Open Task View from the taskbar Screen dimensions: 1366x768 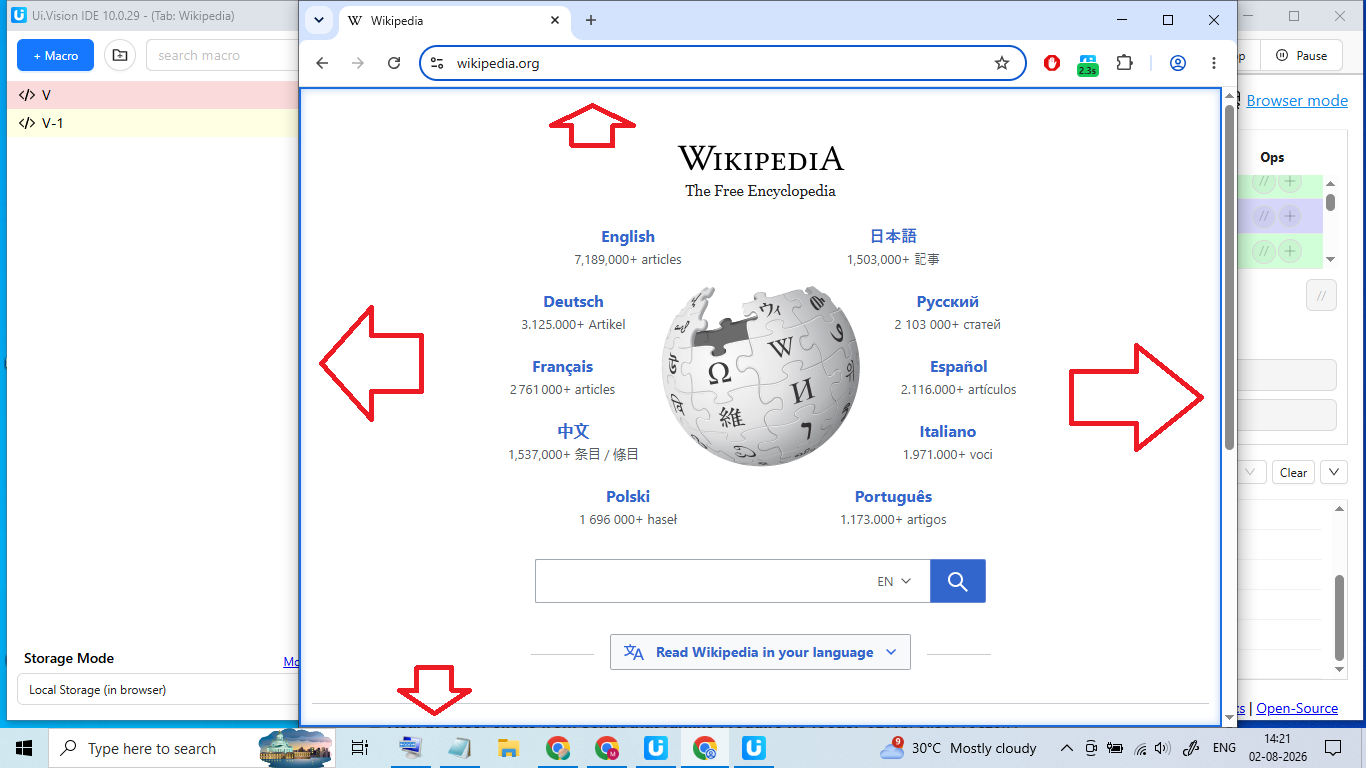tap(360, 748)
